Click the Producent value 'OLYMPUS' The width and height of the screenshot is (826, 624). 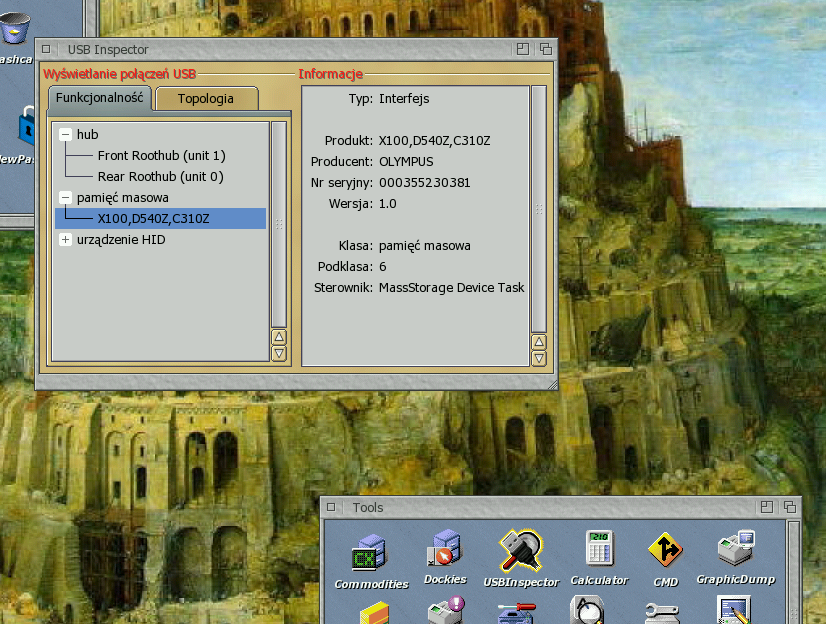pyautogui.click(x=406, y=162)
